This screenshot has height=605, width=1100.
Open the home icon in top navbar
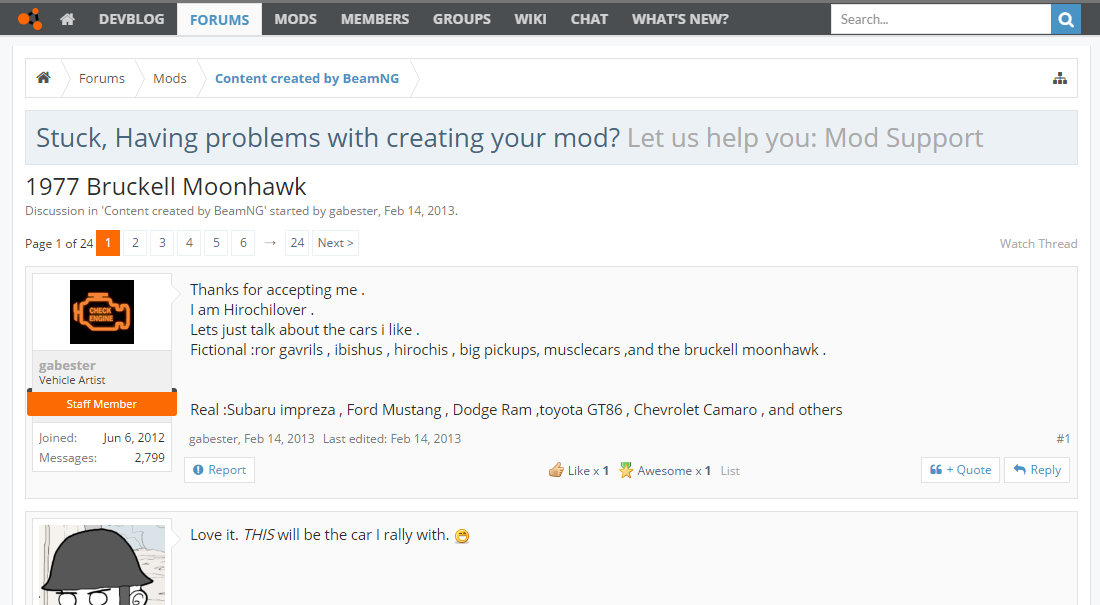pyautogui.click(x=67, y=20)
